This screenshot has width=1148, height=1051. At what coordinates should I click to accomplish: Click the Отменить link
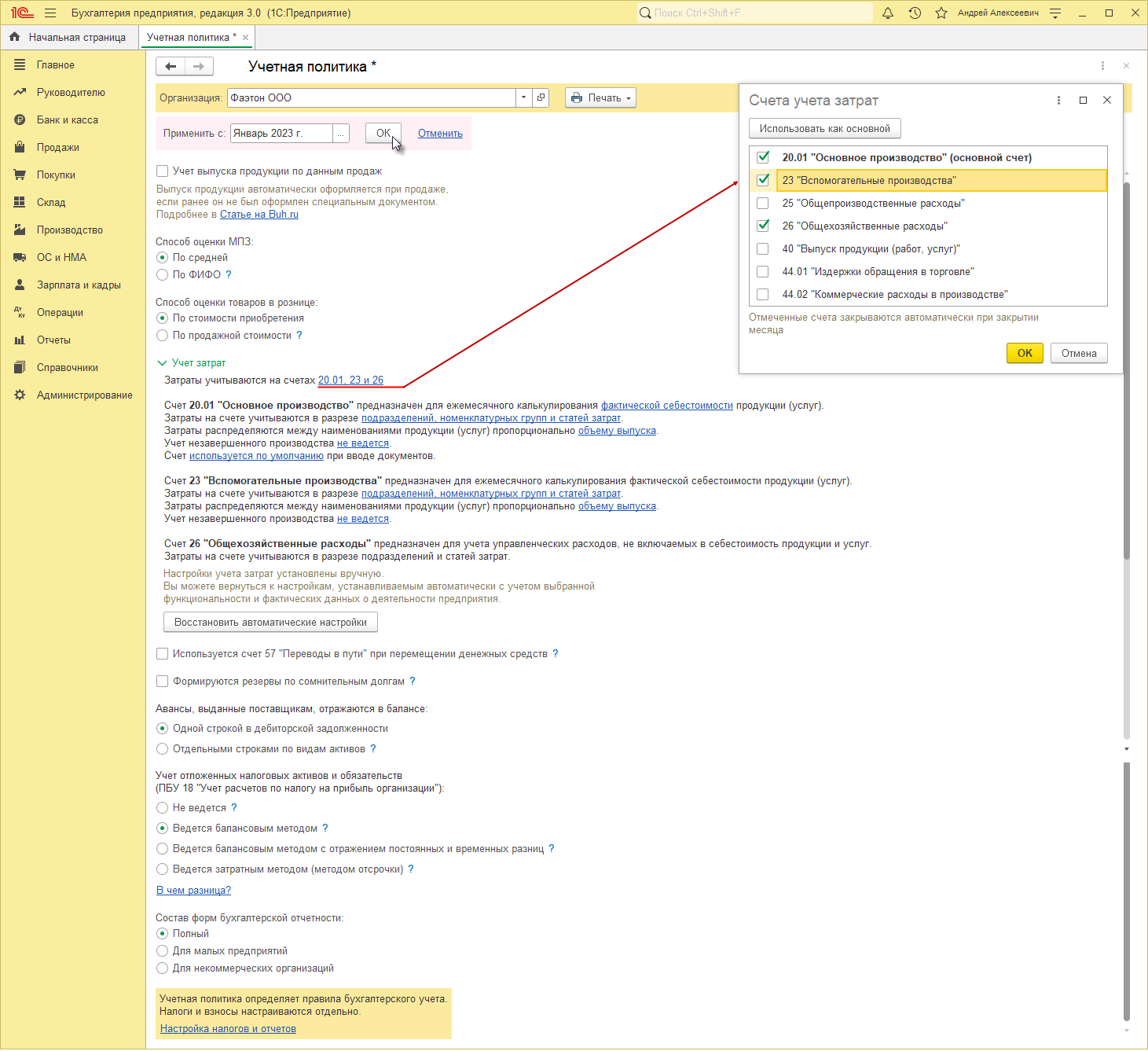pyautogui.click(x=440, y=133)
